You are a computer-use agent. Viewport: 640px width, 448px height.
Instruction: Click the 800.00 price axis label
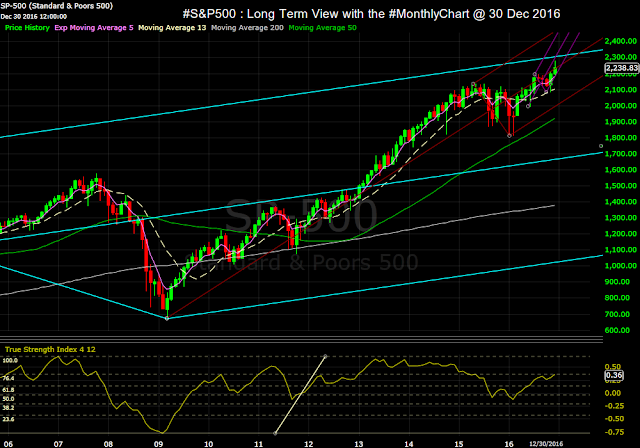pos(617,298)
